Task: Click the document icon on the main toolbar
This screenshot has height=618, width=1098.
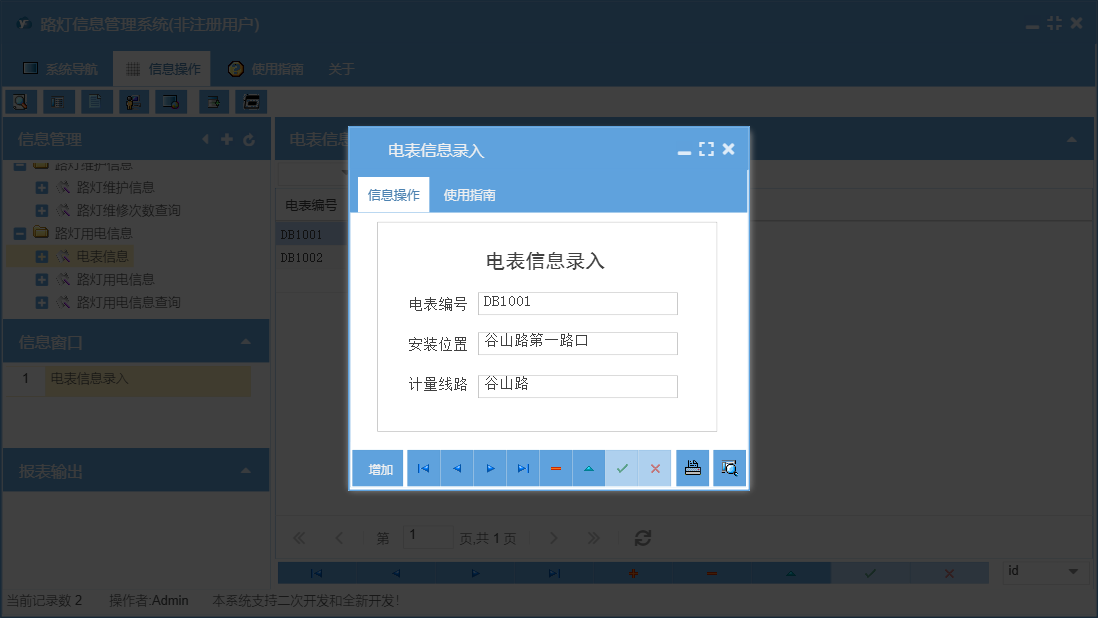Action: pos(96,101)
